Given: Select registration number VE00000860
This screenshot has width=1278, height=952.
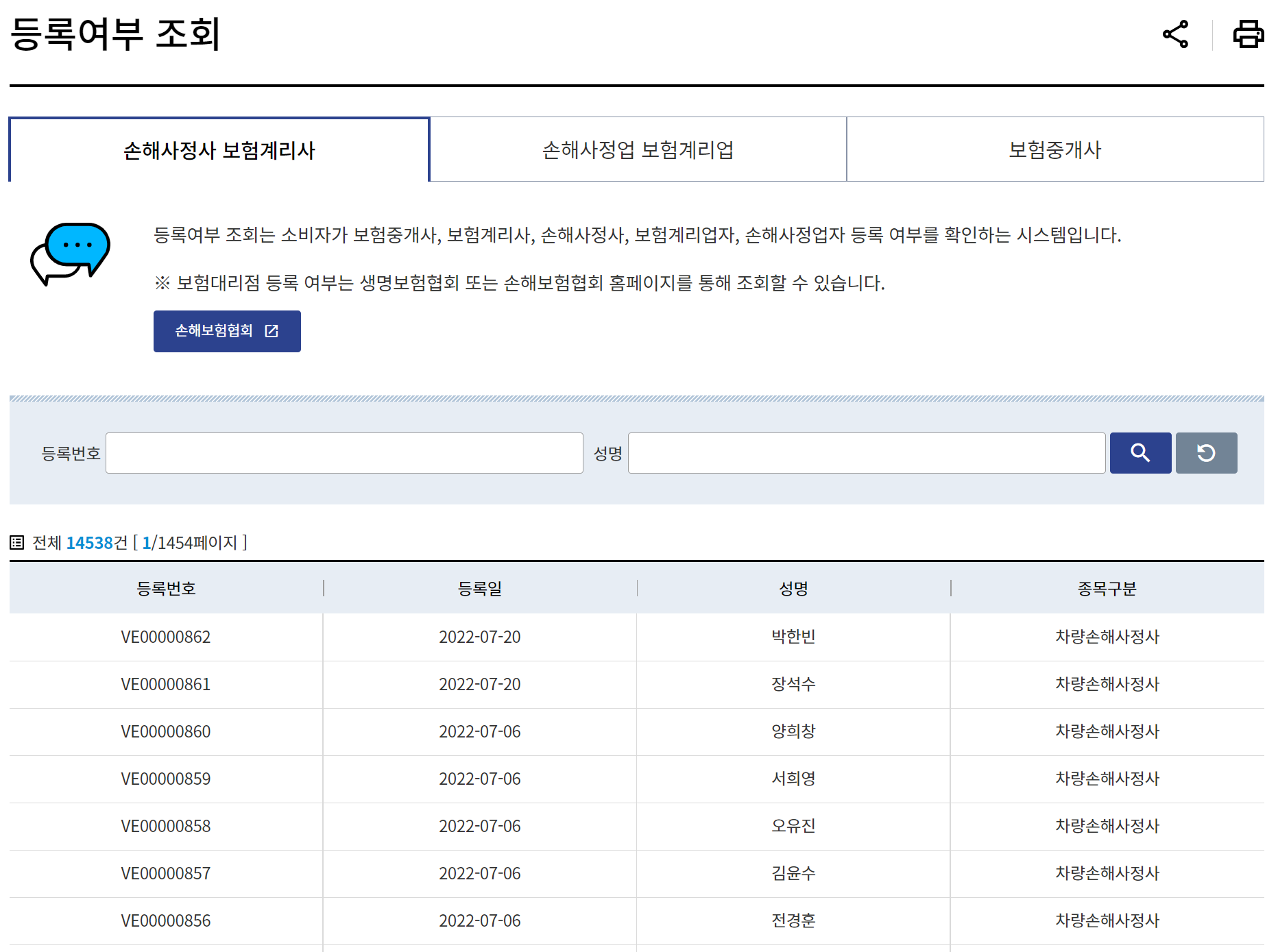Looking at the screenshot, I should coord(166,731).
